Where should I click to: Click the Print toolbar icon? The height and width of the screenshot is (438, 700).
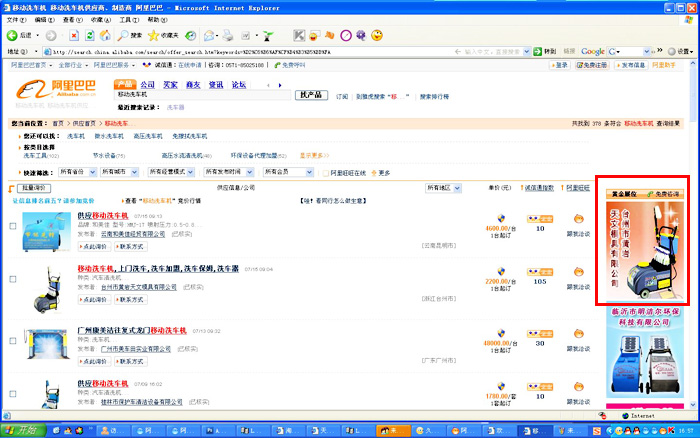(228, 35)
